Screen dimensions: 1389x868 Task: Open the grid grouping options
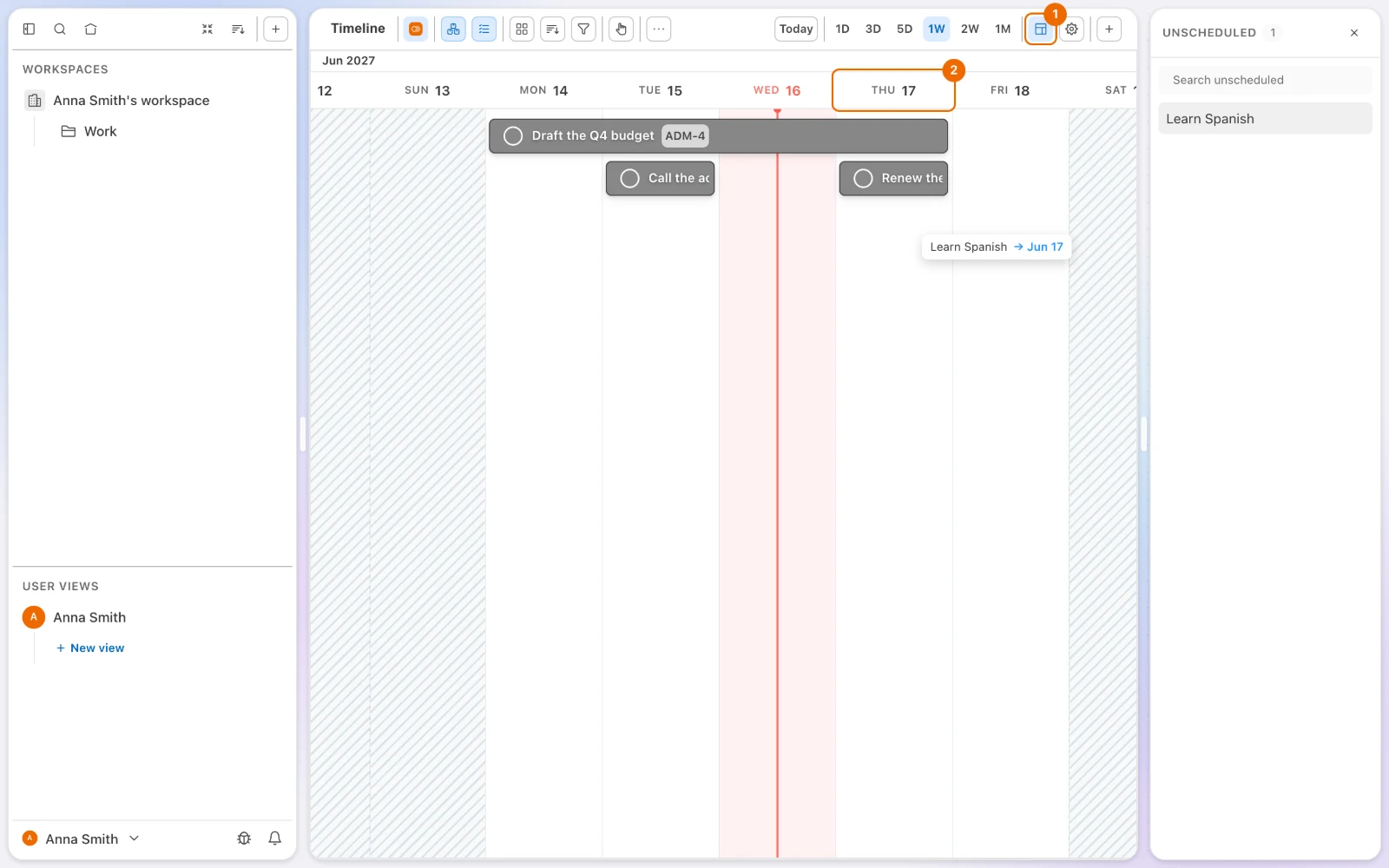click(x=522, y=29)
